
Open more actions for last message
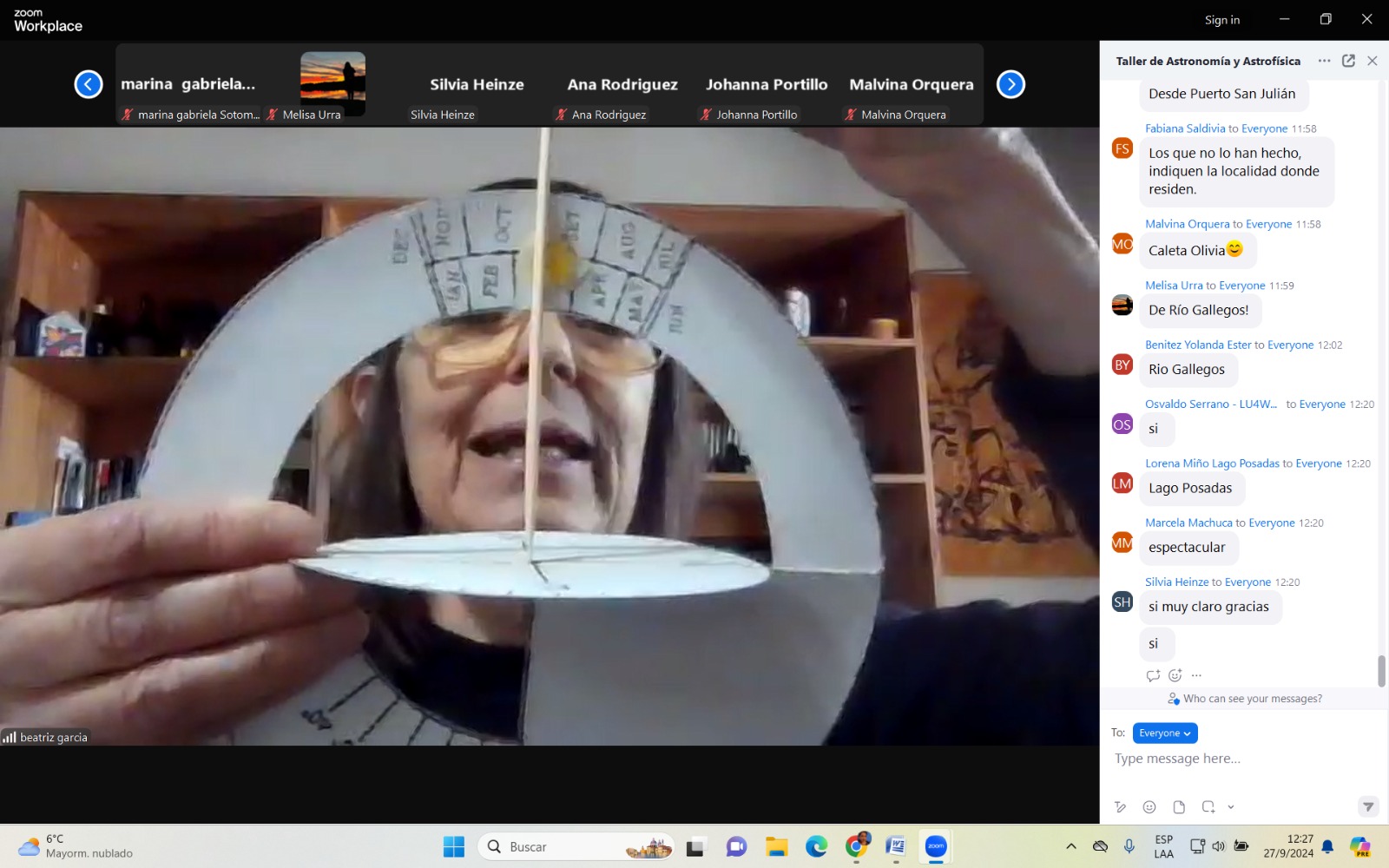click(x=1196, y=675)
